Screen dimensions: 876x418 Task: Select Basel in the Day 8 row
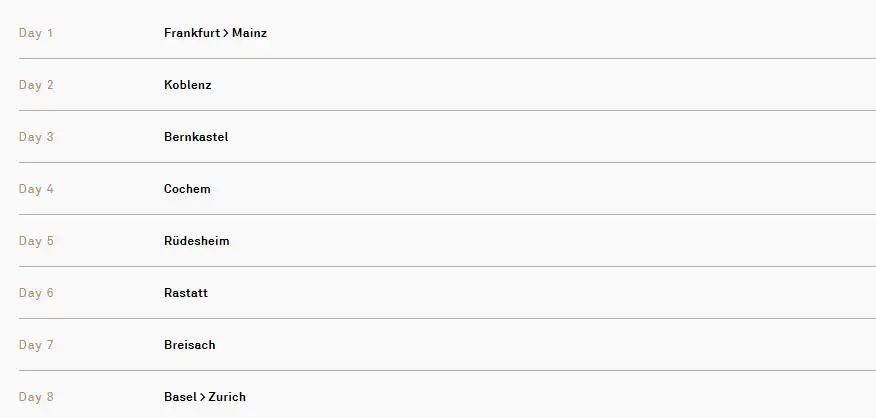[180, 397]
